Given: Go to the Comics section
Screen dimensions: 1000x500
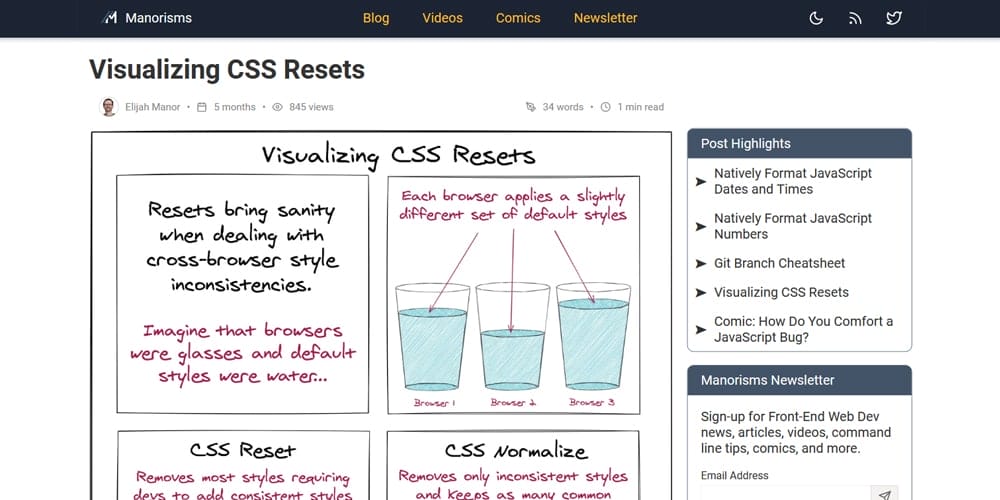Looking at the screenshot, I should click(518, 18).
